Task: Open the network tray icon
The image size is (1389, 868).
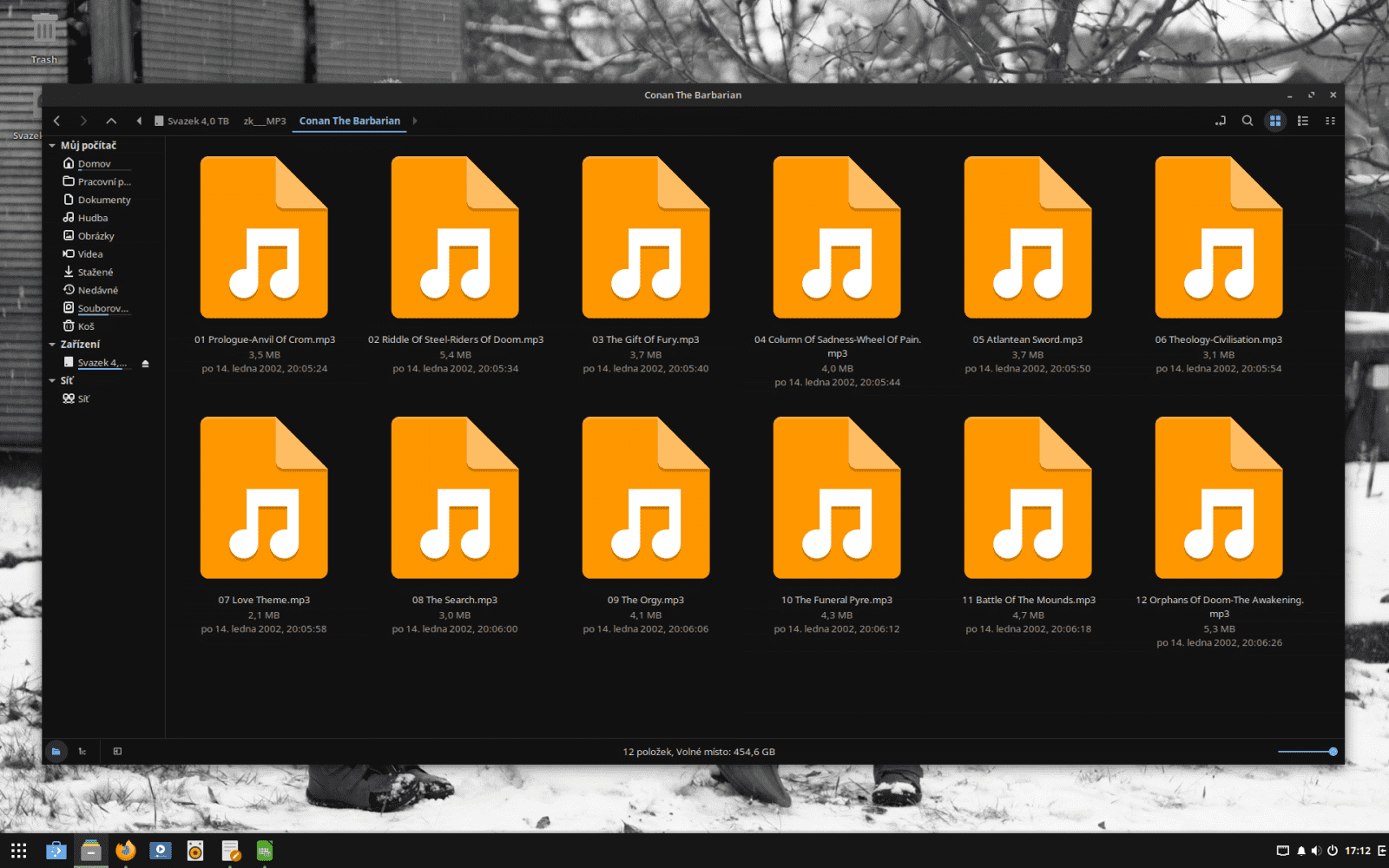Action: [x=1283, y=851]
